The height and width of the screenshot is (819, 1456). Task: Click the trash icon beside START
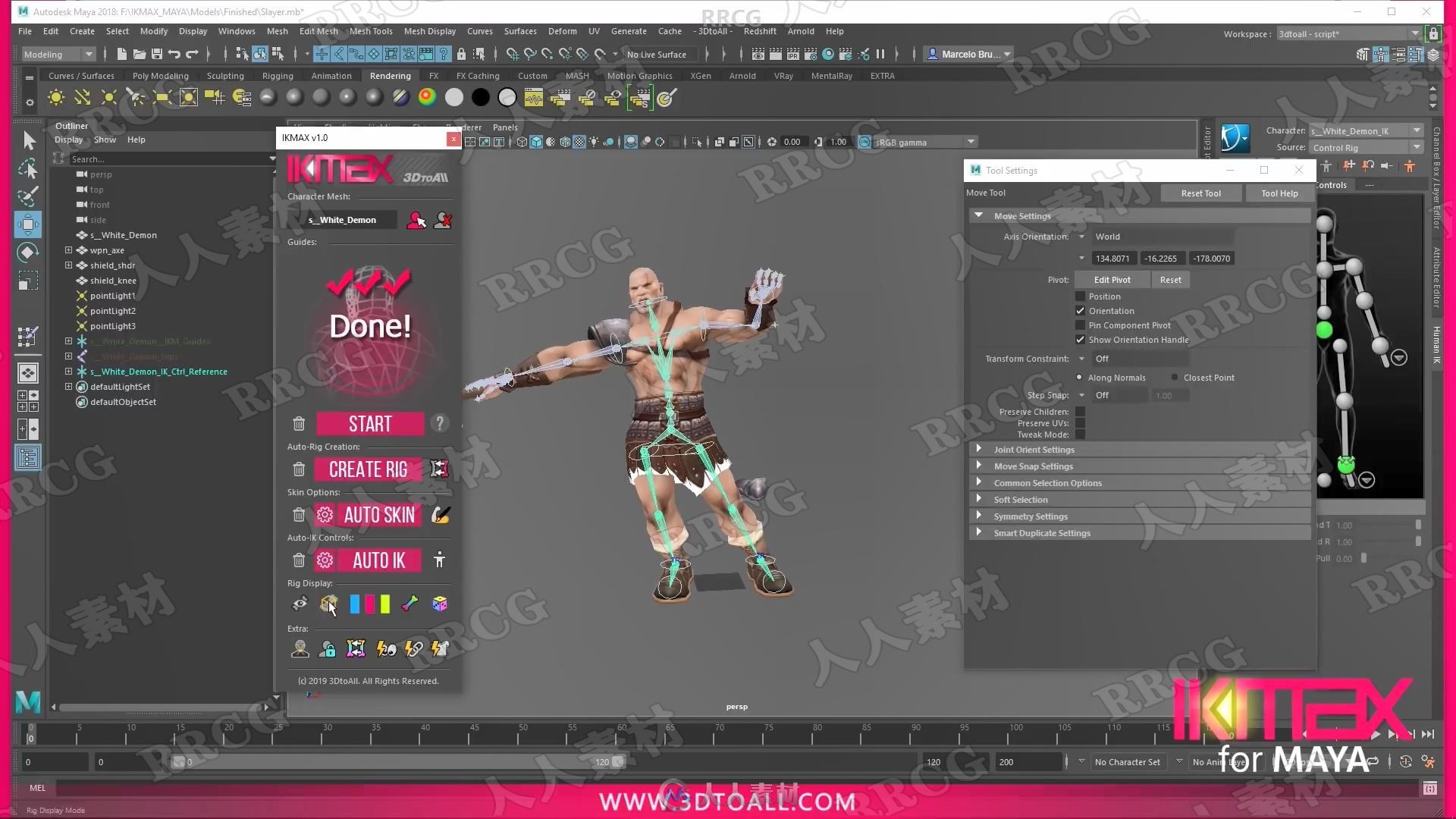pyautogui.click(x=299, y=423)
